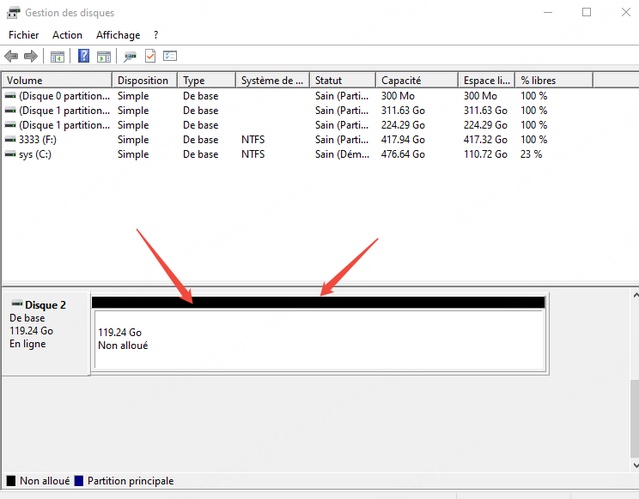Screen dimensions: 639x499
Task: Click NTFS cell in the 3333 (F:) row
Action: click(x=253, y=139)
